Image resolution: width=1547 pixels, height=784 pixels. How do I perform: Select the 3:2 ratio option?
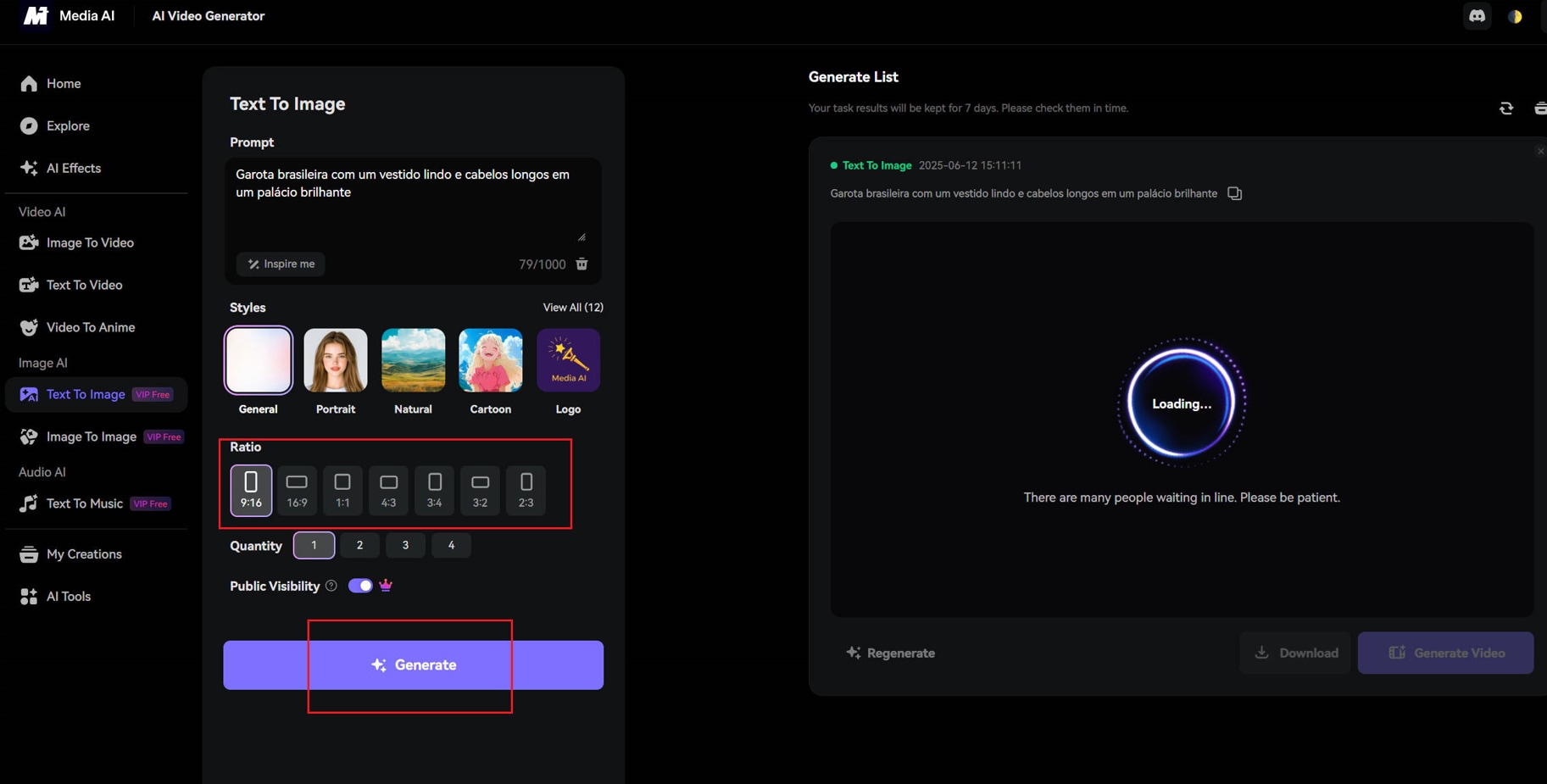[480, 490]
